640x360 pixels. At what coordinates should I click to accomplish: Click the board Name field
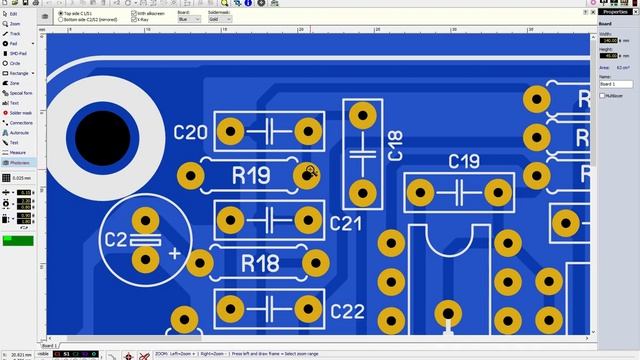616,84
